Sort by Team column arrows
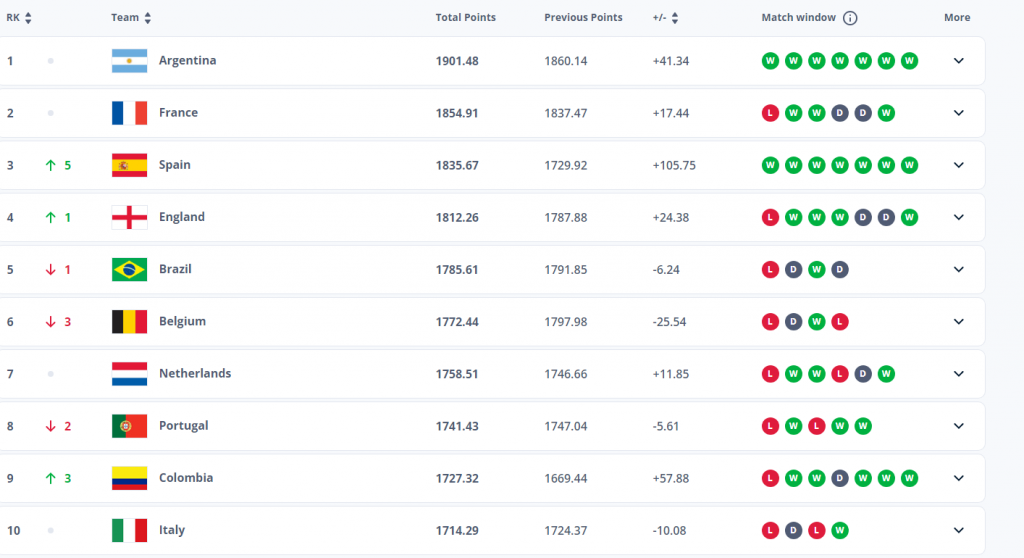Image resolution: width=1024 pixels, height=558 pixels. pyautogui.click(x=148, y=18)
